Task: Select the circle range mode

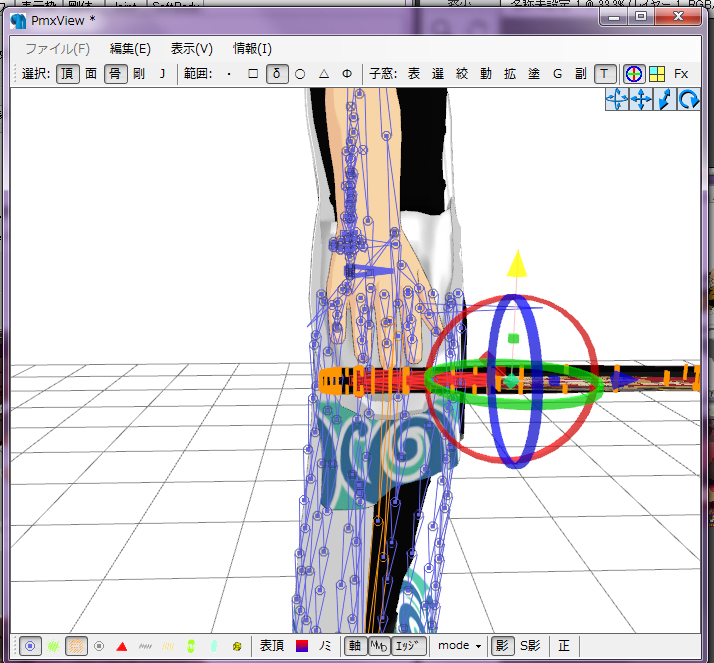Action: [300, 74]
